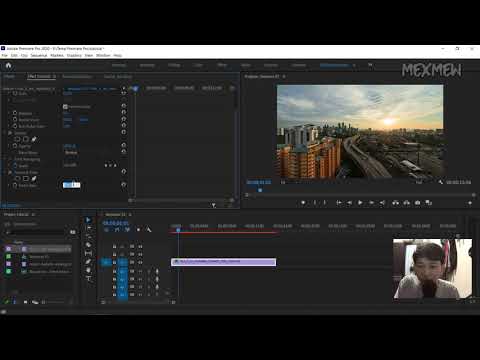
Task: Open Comparison View in Program Monitor
Action: [429, 203]
